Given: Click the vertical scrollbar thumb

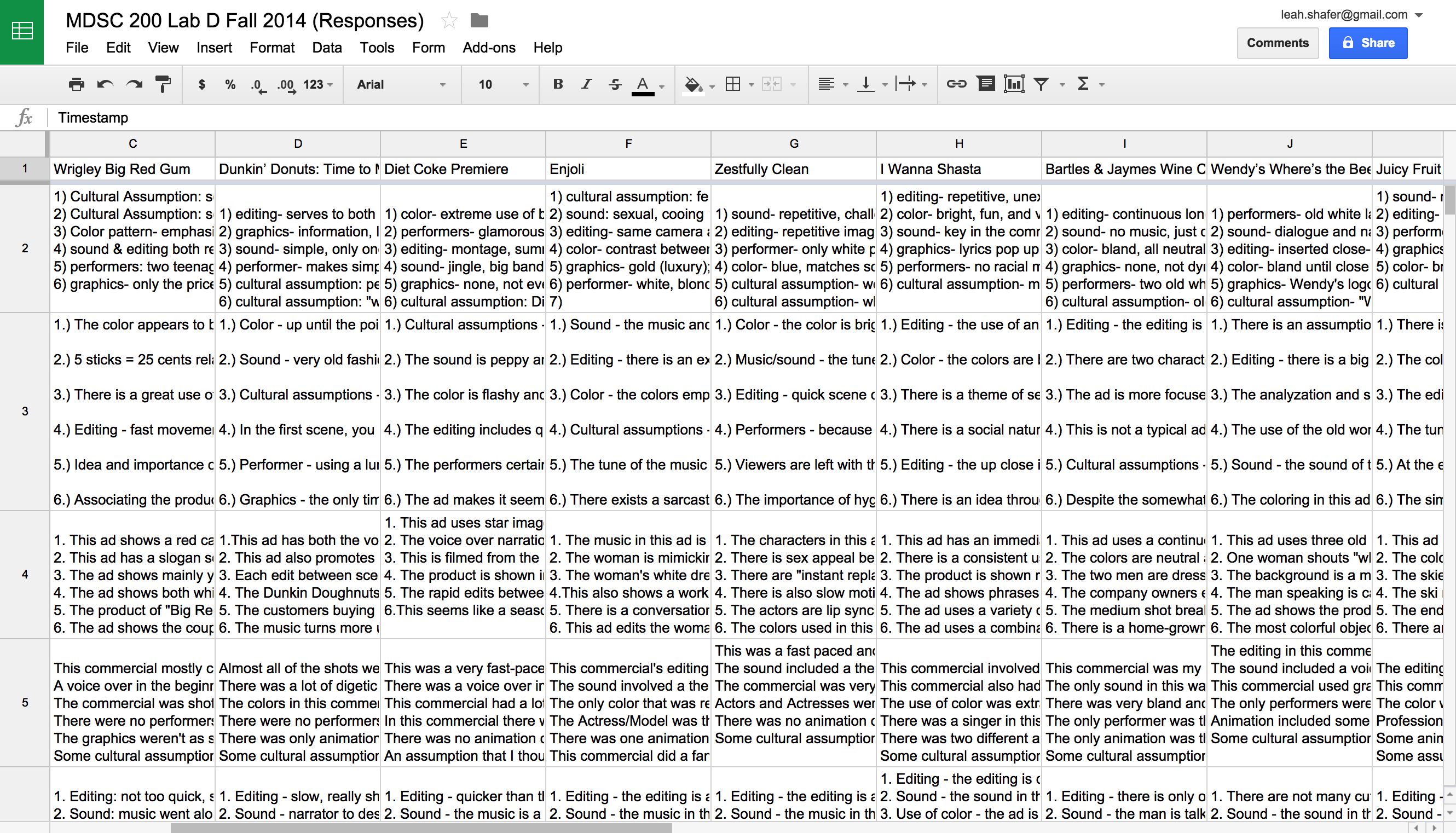Looking at the screenshot, I should click(1450, 200).
